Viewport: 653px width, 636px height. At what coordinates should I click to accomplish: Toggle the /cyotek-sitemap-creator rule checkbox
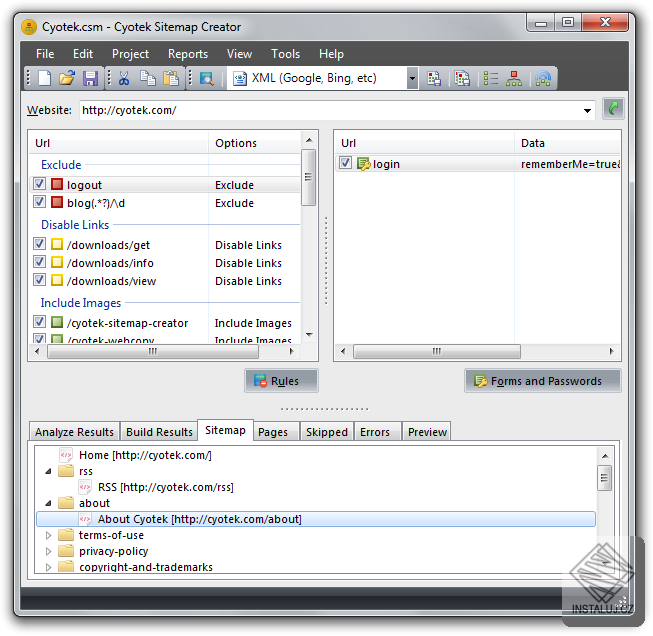tap(40, 322)
